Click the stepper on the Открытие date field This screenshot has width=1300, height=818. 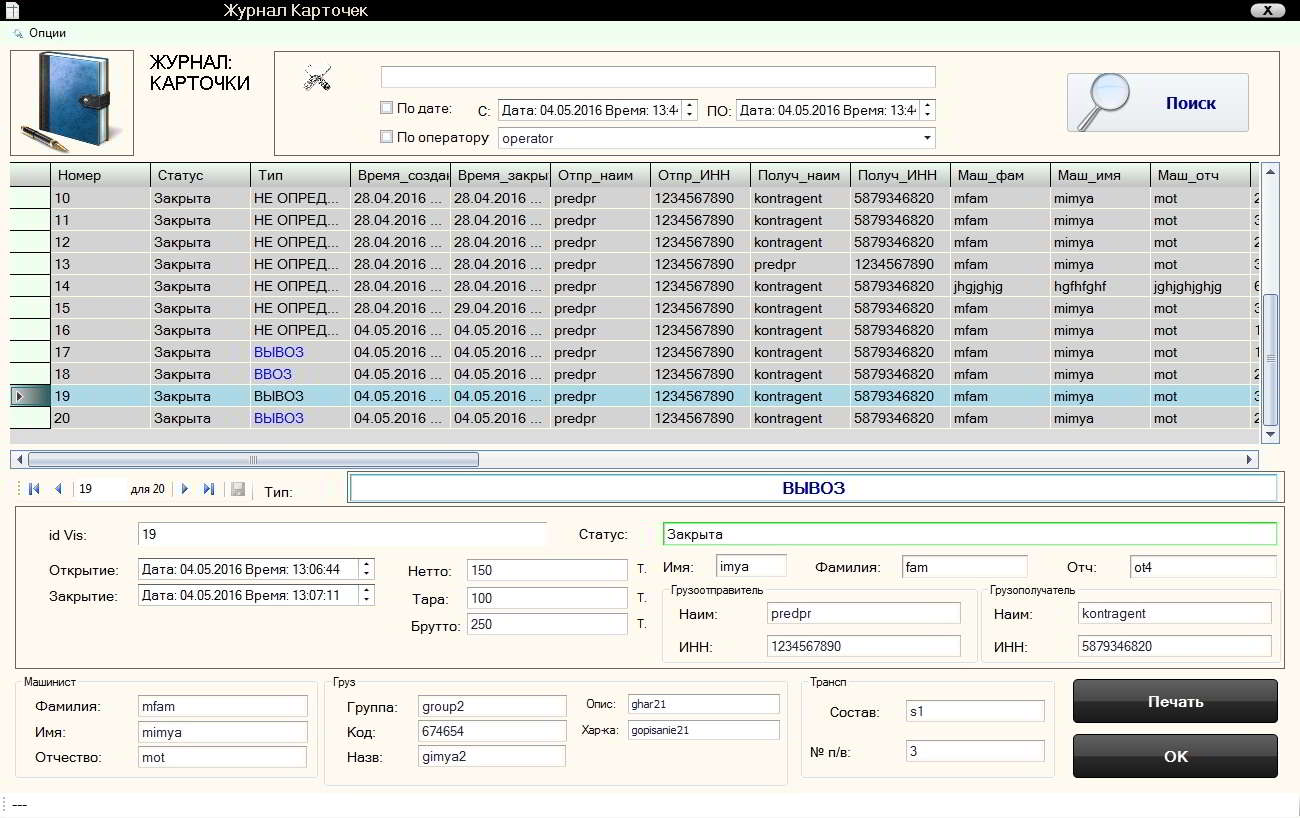point(367,569)
